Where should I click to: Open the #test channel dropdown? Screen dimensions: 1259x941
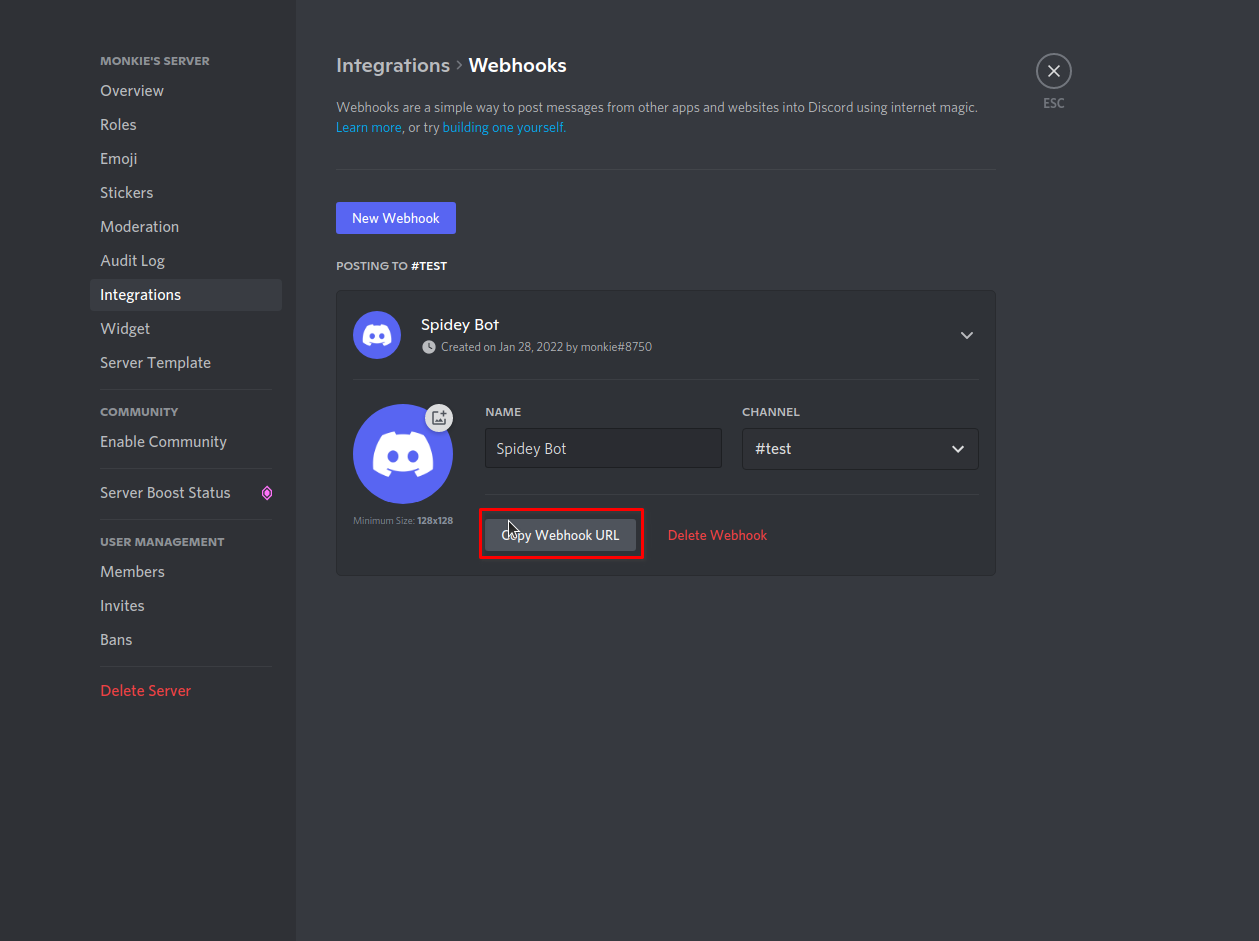point(860,449)
